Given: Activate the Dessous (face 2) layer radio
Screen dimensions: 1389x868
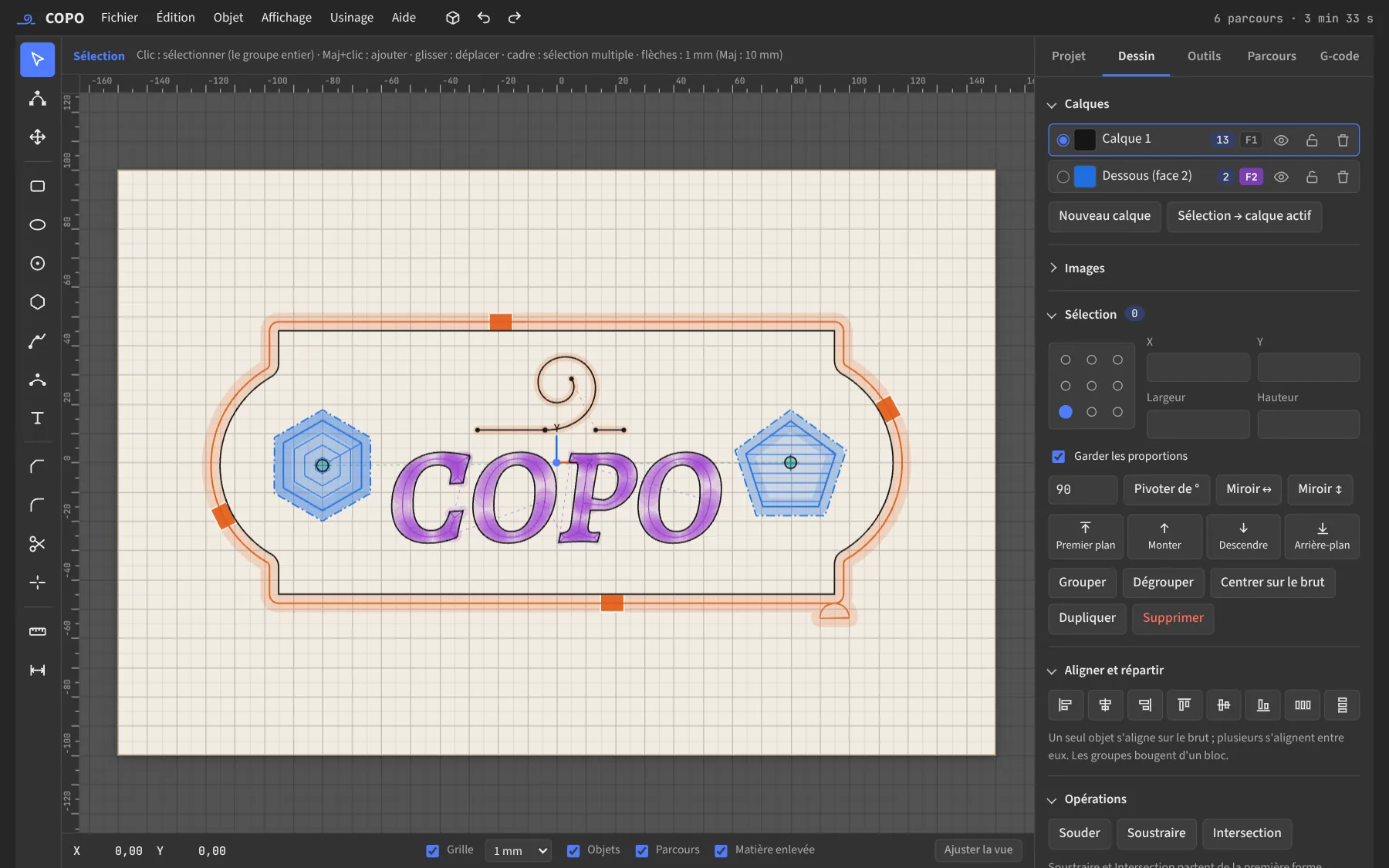Looking at the screenshot, I should pyautogui.click(x=1063, y=177).
